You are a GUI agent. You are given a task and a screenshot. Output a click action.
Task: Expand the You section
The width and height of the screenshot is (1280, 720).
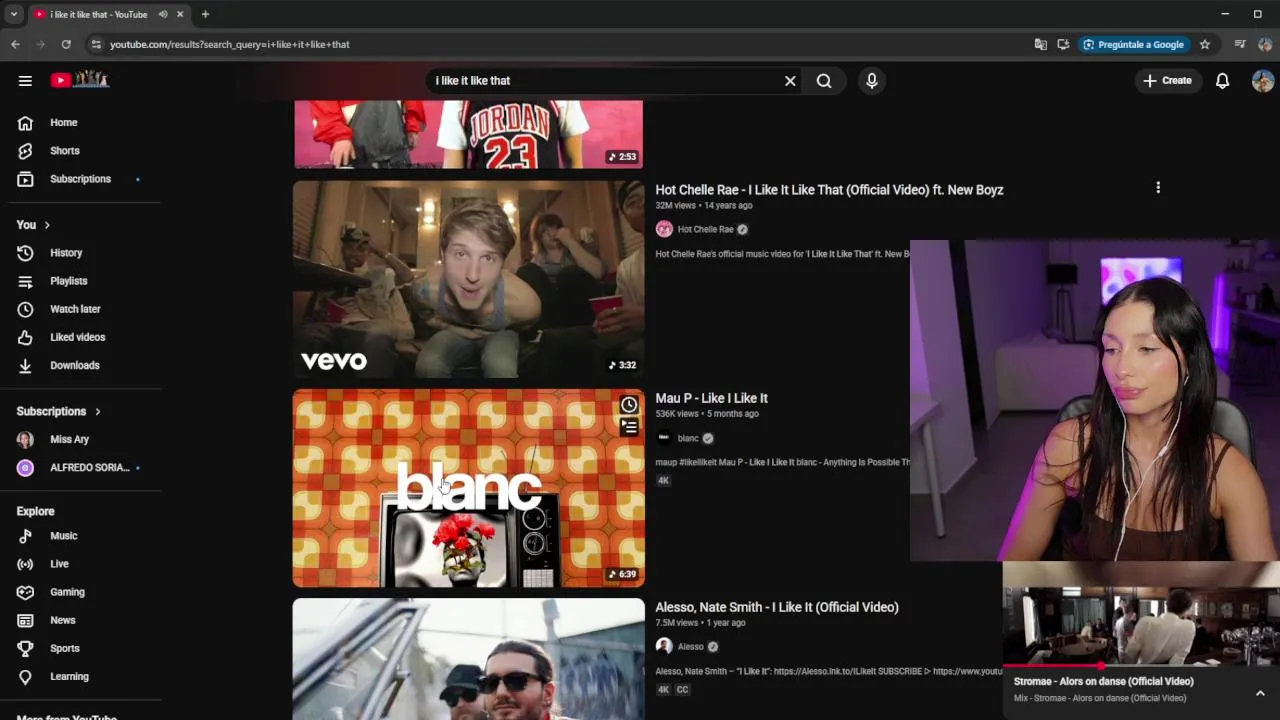pos(33,225)
